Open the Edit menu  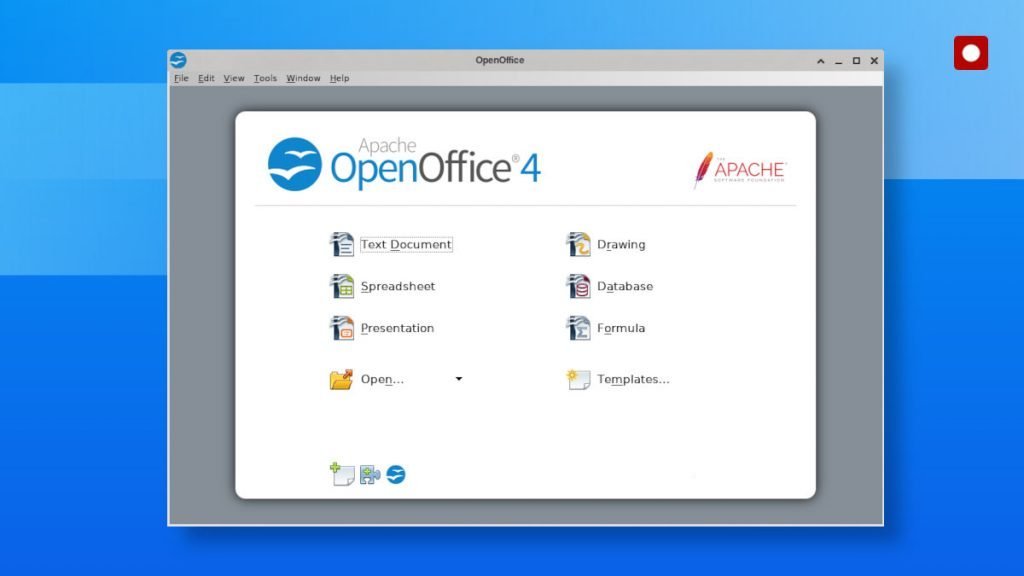[206, 78]
